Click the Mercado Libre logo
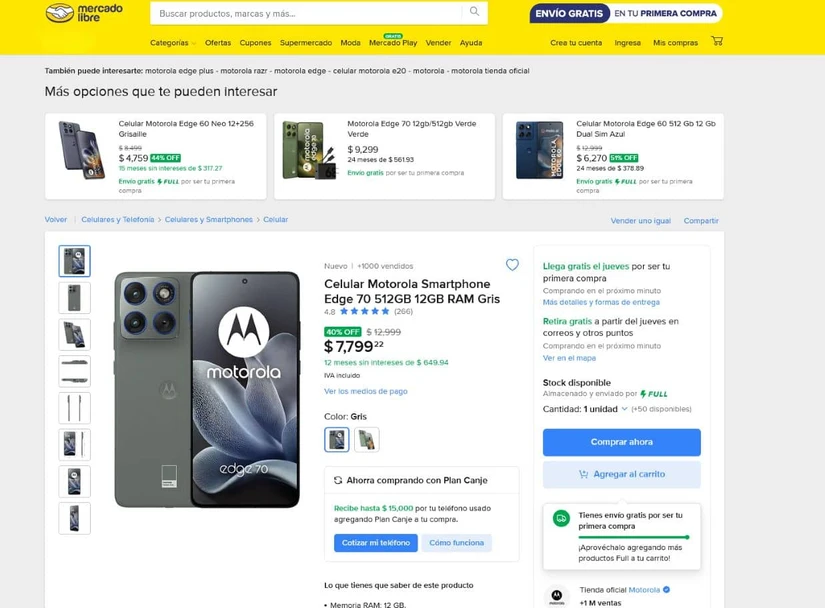The height and width of the screenshot is (608, 825). (84, 13)
